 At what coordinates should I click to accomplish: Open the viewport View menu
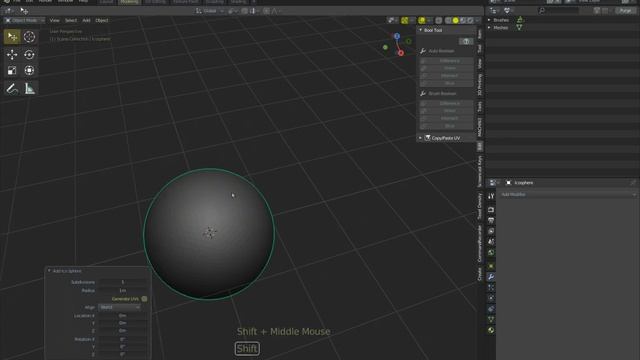(x=54, y=20)
